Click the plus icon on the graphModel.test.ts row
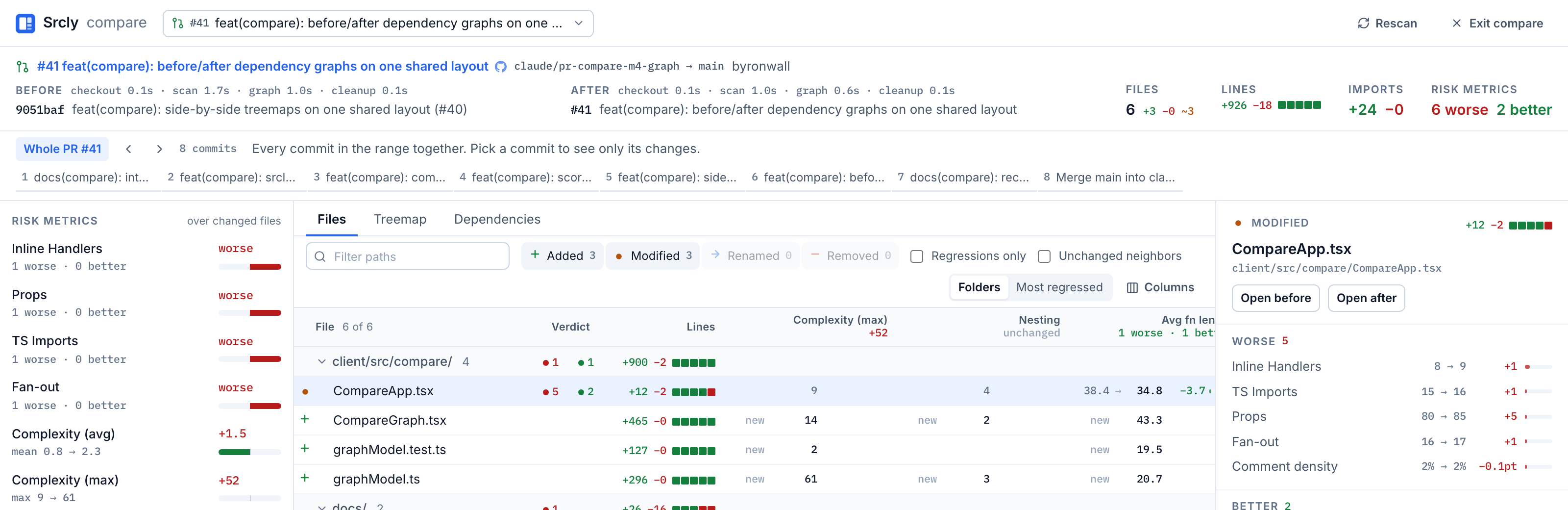Image resolution: width=1568 pixels, height=510 pixels. click(x=305, y=449)
